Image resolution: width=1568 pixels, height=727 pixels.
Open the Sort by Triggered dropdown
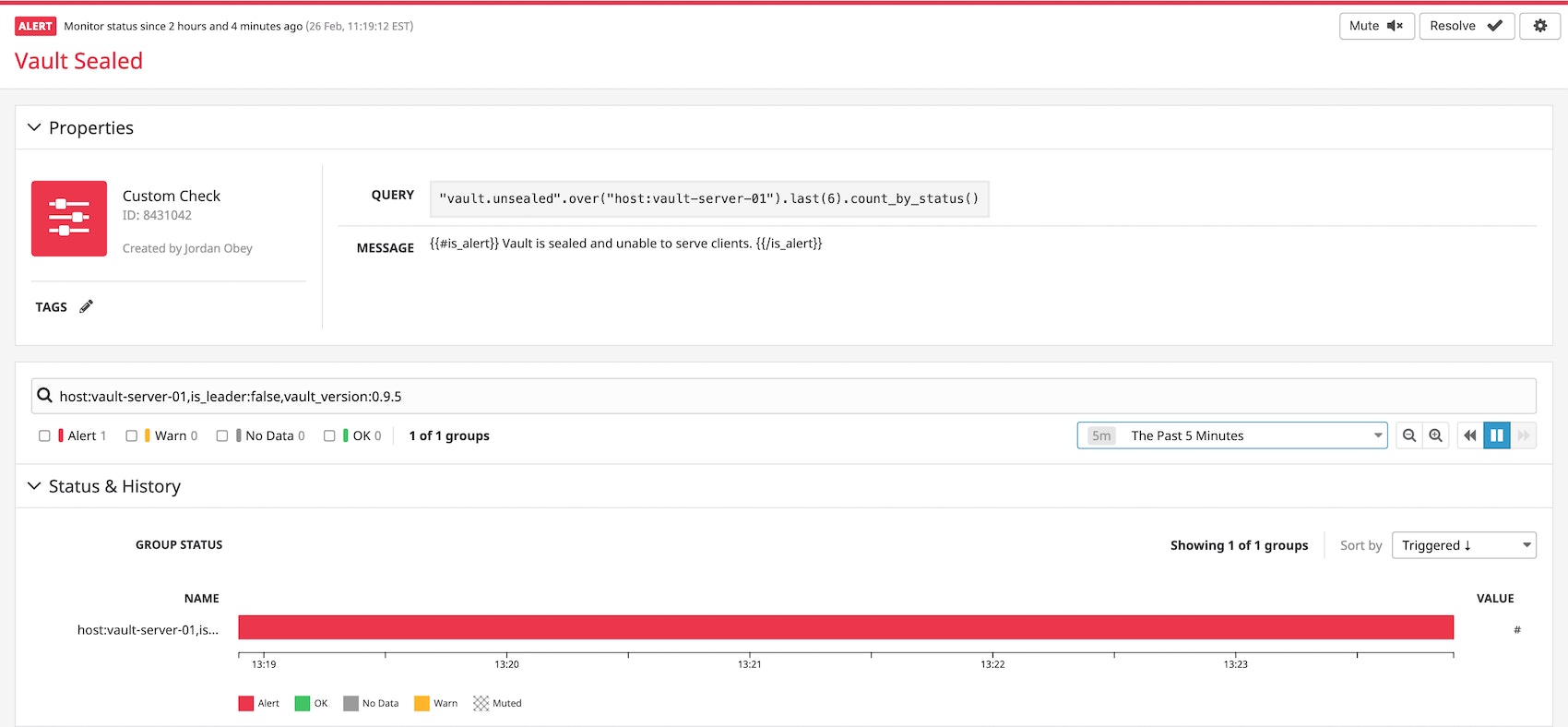click(1463, 545)
